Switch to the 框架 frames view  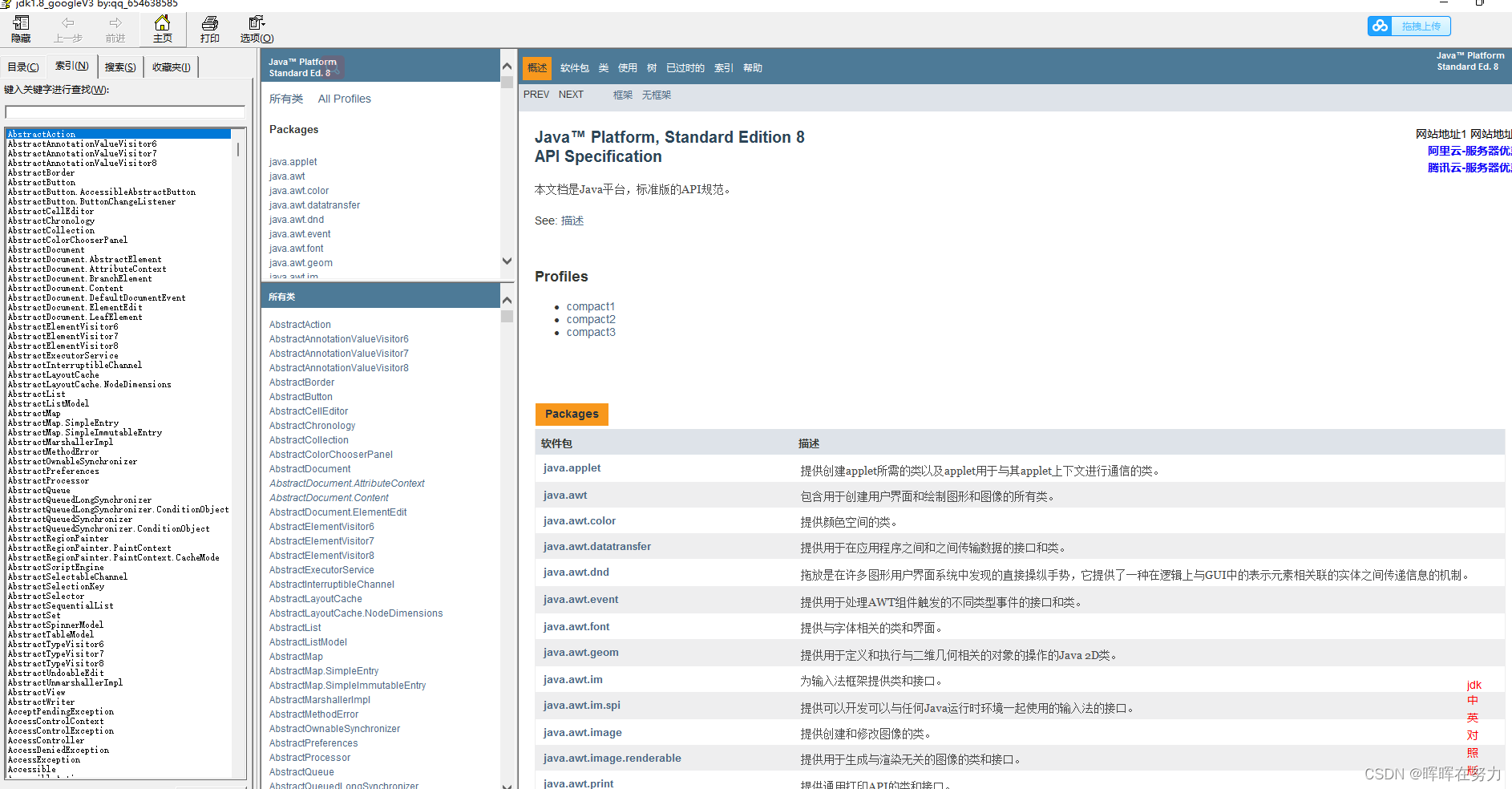point(623,95)
